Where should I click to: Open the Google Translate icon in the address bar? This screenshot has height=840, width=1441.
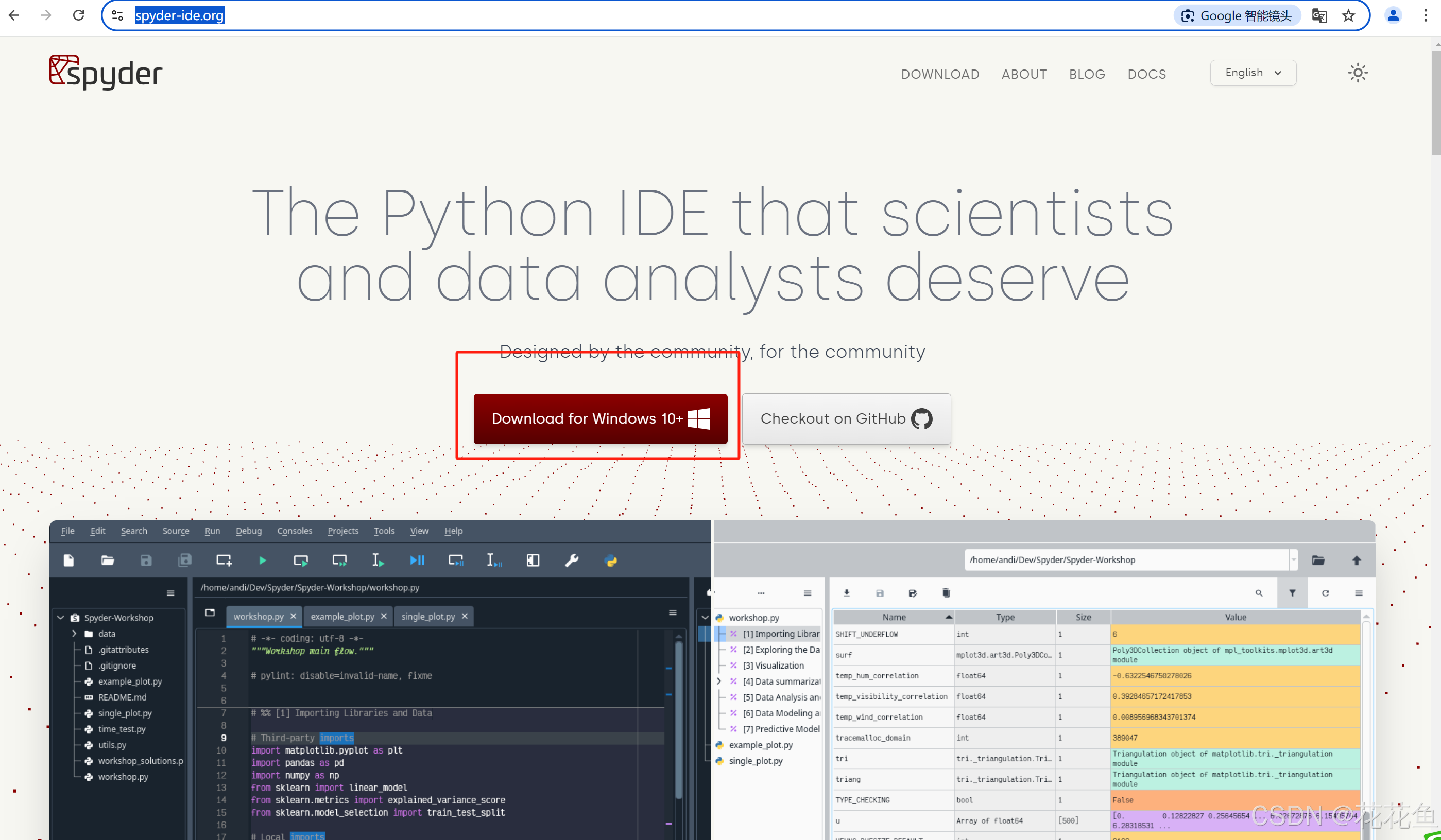(x=1319, y=15)
